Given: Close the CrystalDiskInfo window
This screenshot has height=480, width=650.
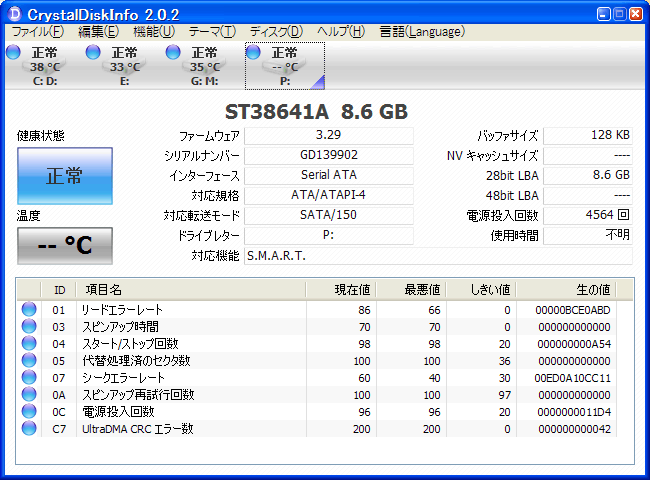Looking at the screenshot, I should pyautogui.click(x=636, y=14).
